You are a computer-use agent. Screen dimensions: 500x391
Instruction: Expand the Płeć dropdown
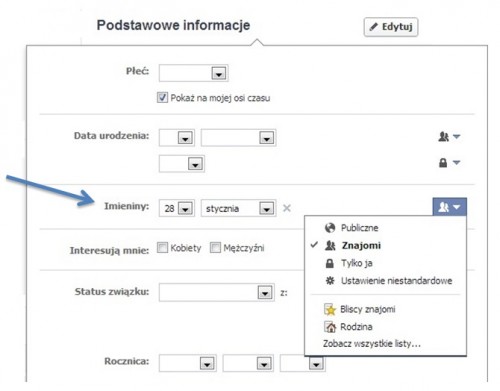coord(194,73)
